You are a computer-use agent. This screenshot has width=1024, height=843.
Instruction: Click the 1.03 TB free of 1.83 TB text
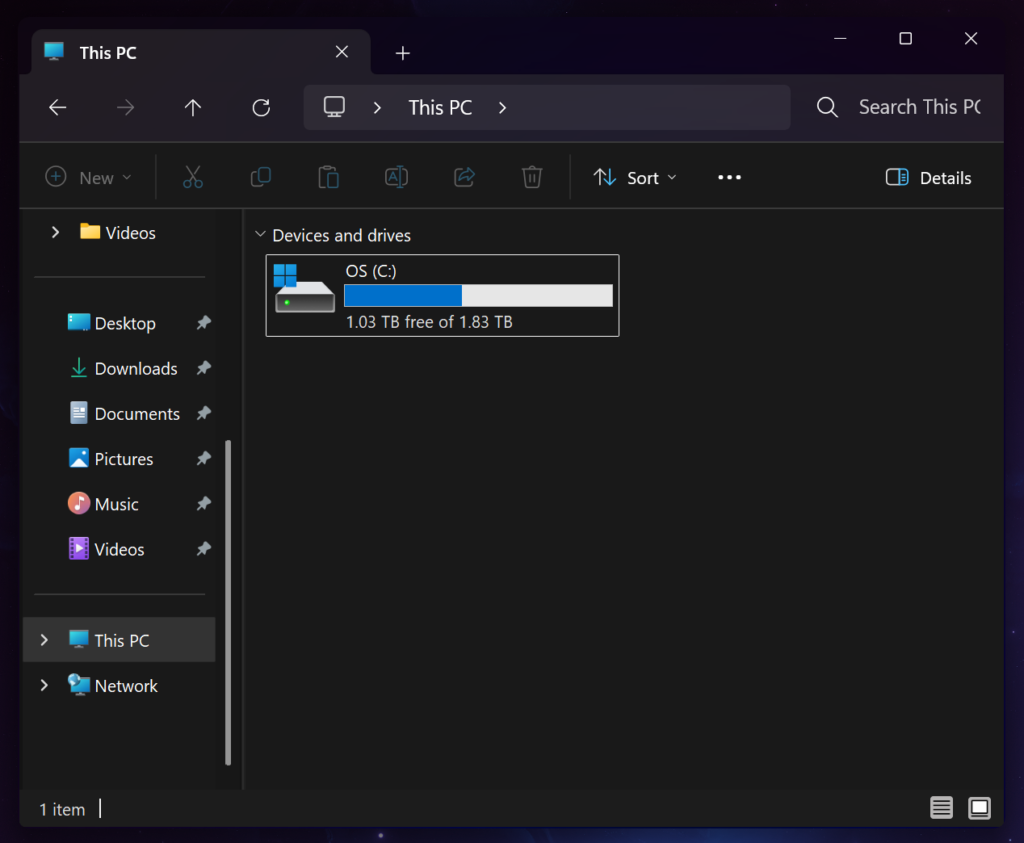[429, 322]
